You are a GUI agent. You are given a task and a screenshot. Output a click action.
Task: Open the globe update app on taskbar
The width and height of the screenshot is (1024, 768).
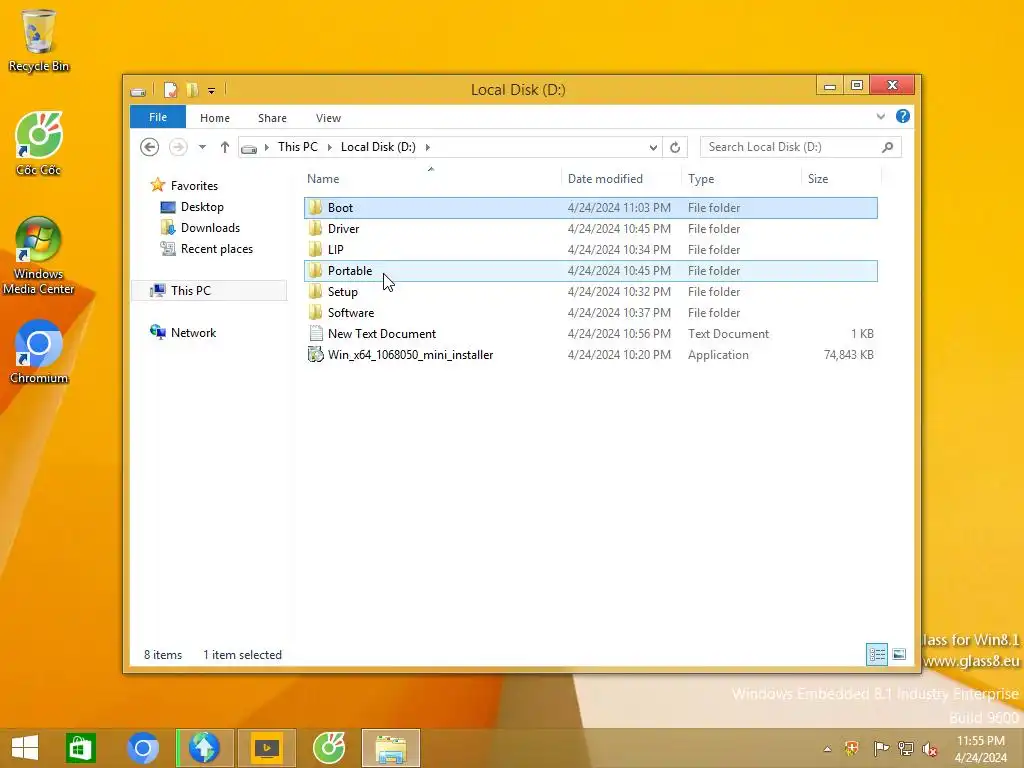[x=204, y=748]
